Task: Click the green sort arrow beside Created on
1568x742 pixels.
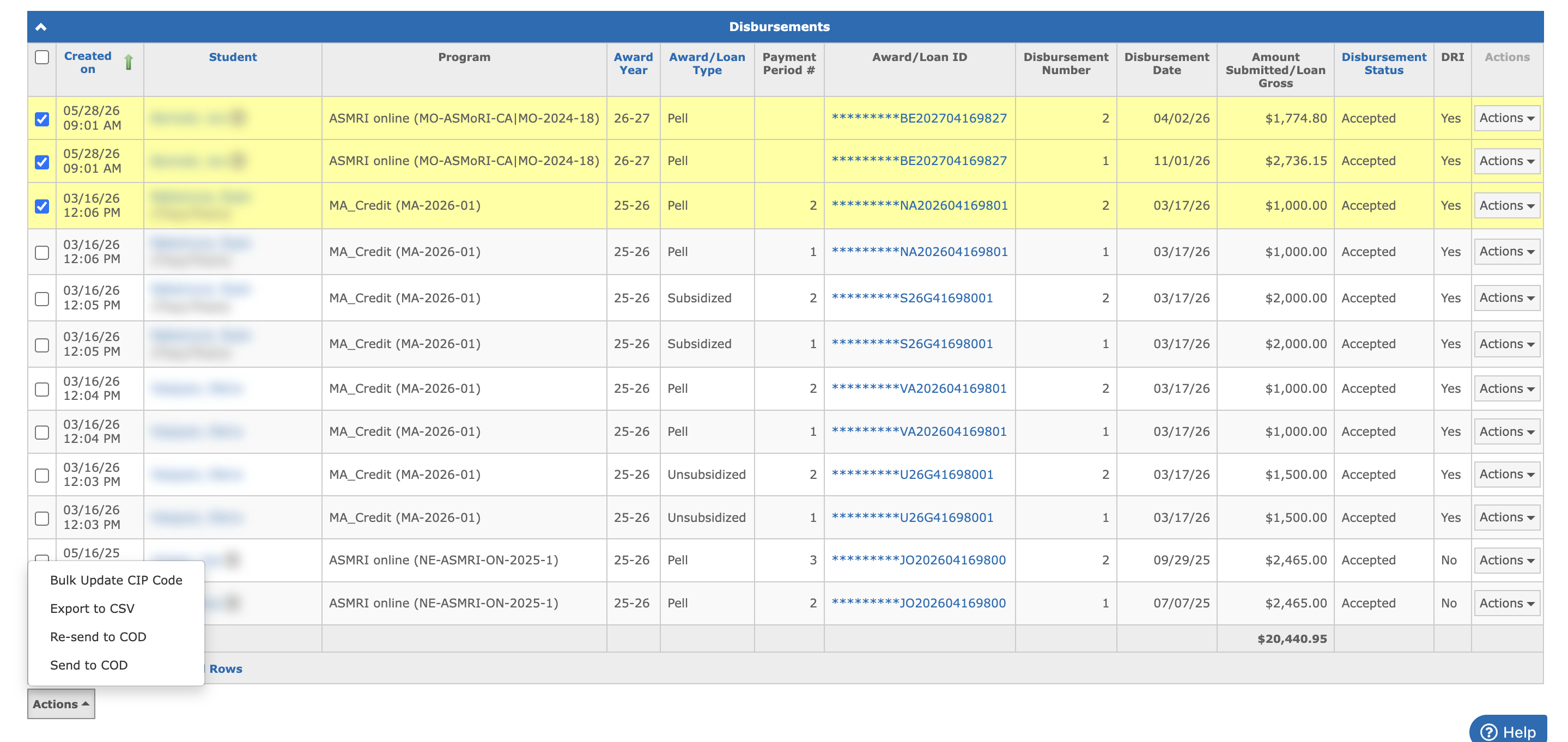Action: [129, 63]
